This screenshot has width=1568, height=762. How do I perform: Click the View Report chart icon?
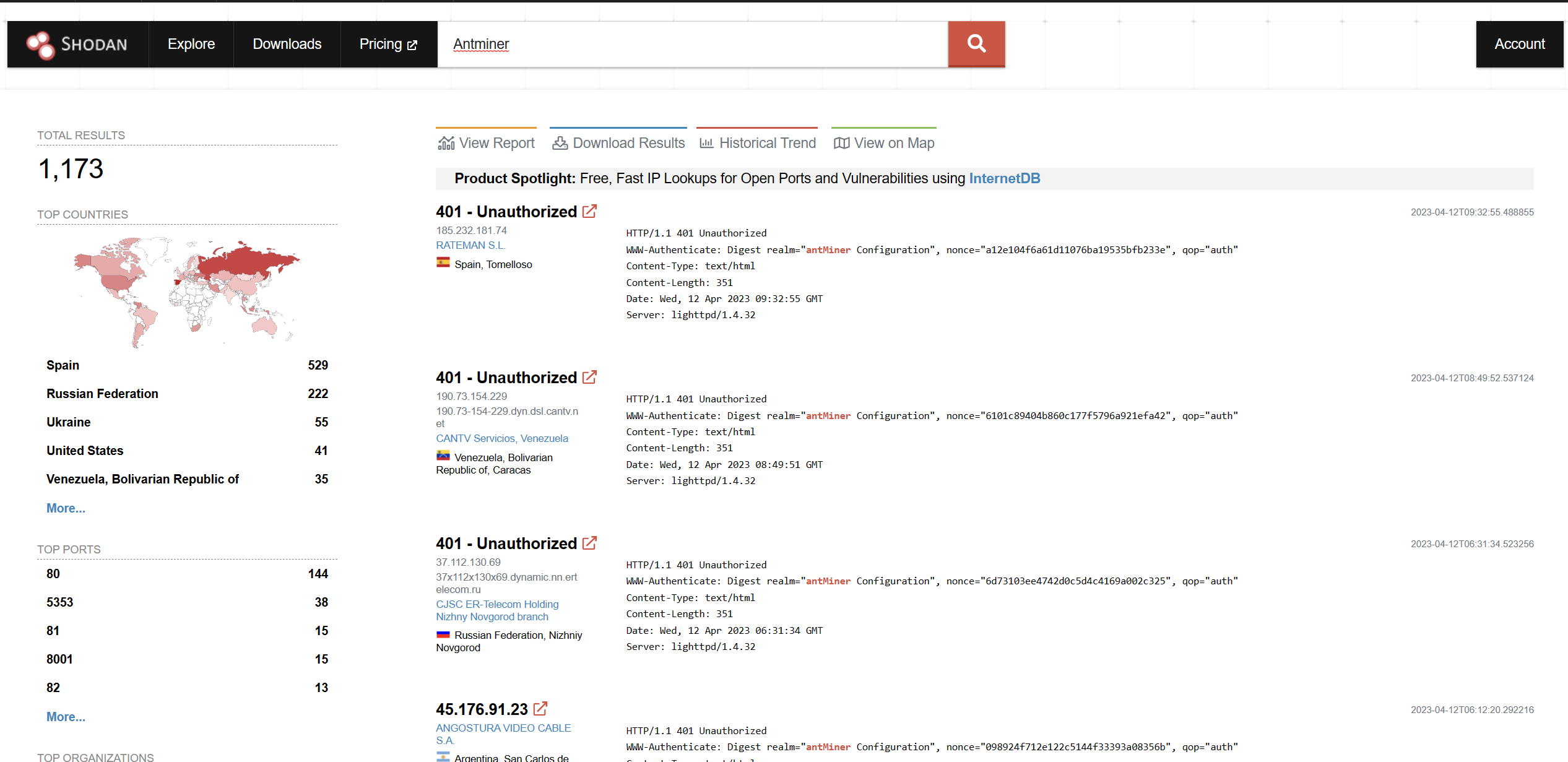tap(446, 143)
